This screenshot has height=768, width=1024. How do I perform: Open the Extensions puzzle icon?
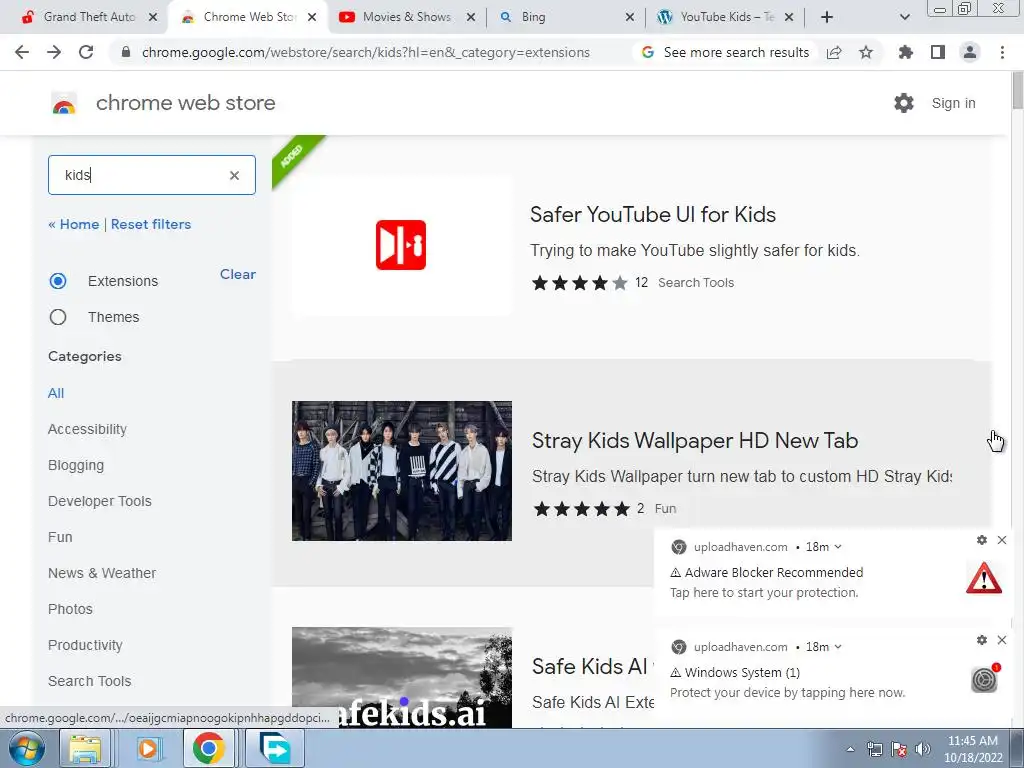coord(905,52)
